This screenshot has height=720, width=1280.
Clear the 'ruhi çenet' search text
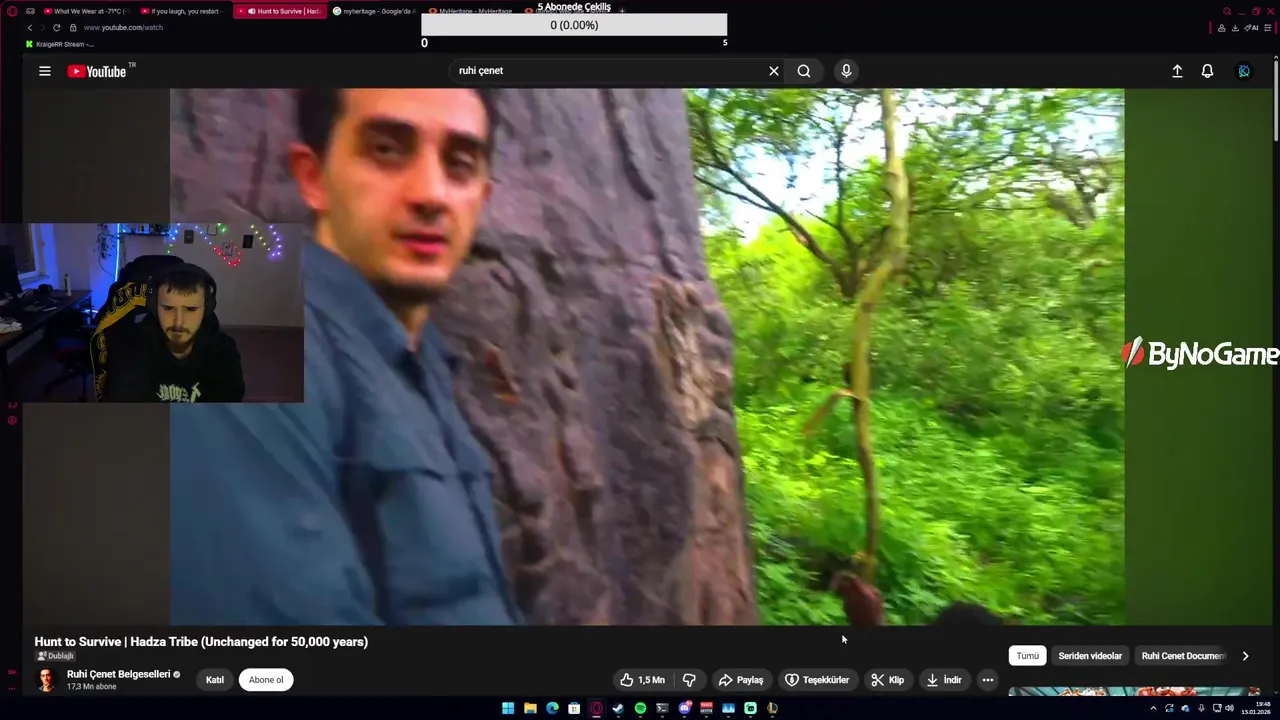[773, 71]
